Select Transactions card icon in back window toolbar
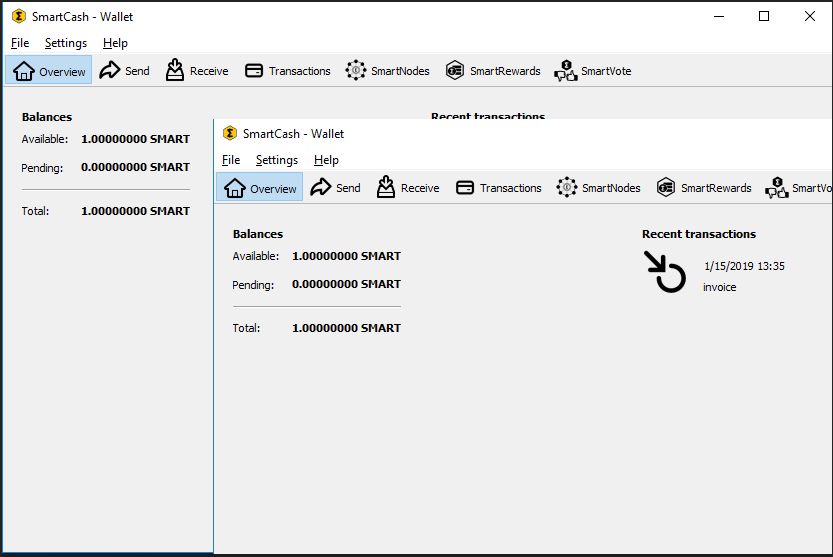The height and width of the screenshot is (557, 833). [254, 71]
